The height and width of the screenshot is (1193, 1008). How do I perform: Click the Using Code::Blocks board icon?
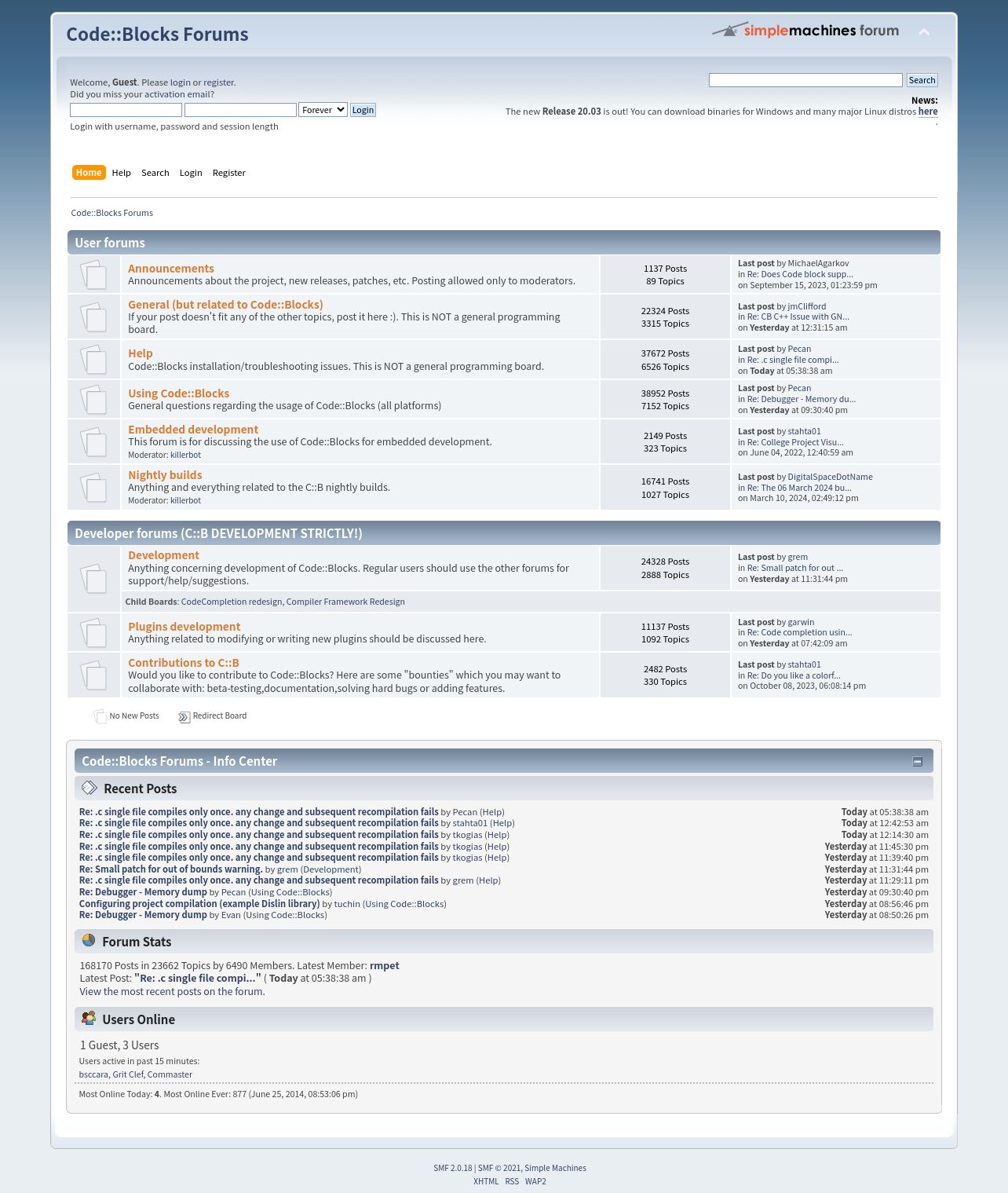pyautogui.click(x=93, y=399)
